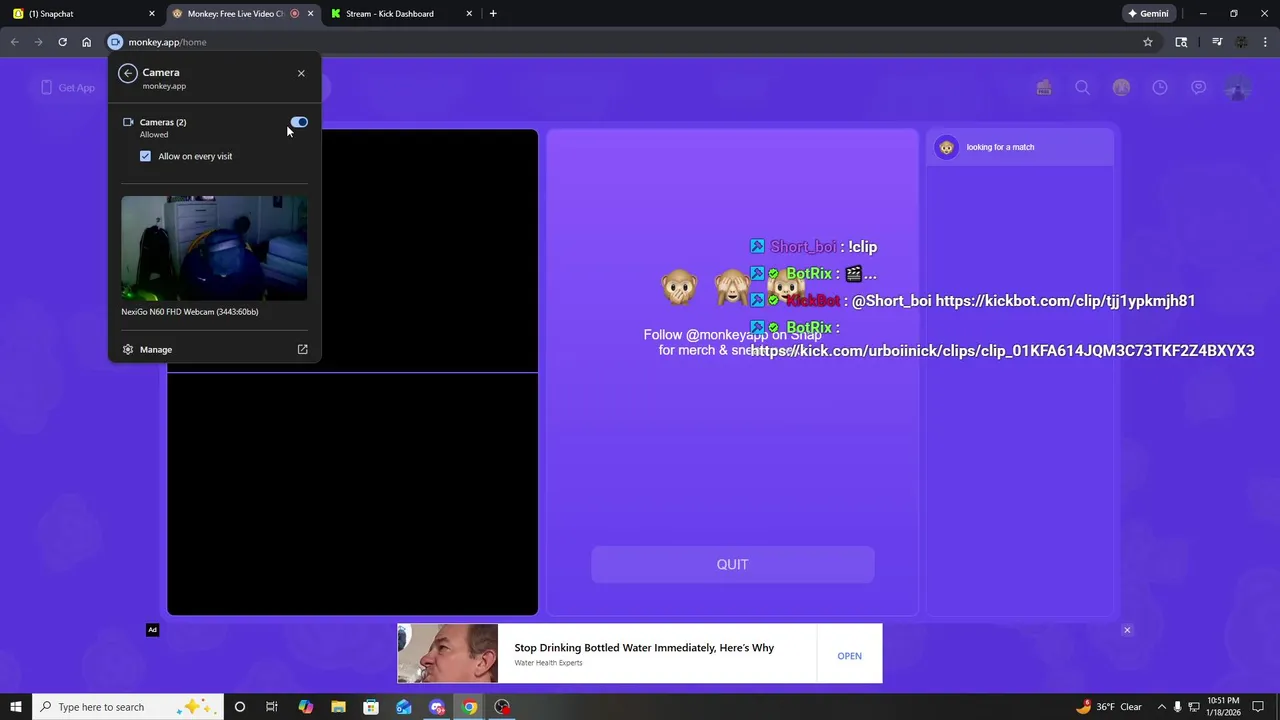Close the Kick Dashboard tab

click(470, 14)
